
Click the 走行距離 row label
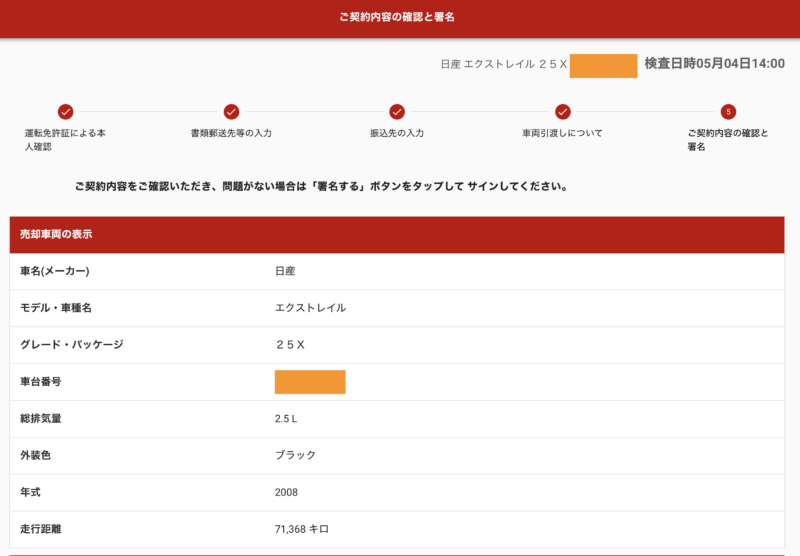(41, 529)
